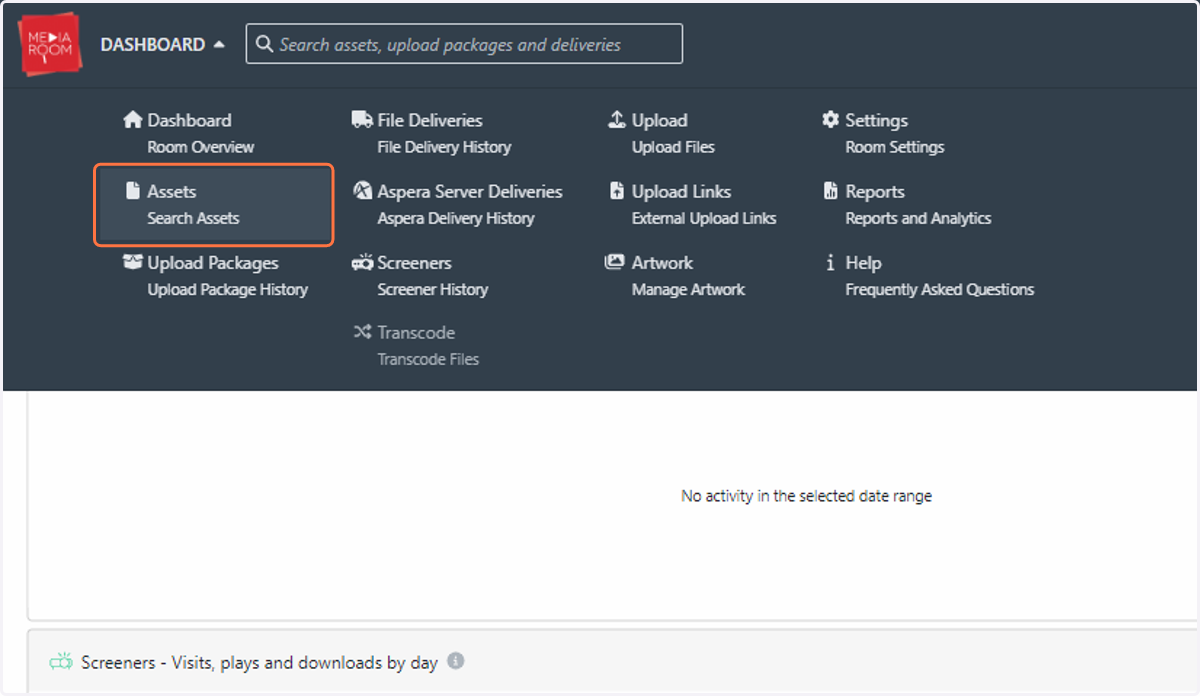Click Upload Package History text
1200x696 pixels.
tap(228, 290)
